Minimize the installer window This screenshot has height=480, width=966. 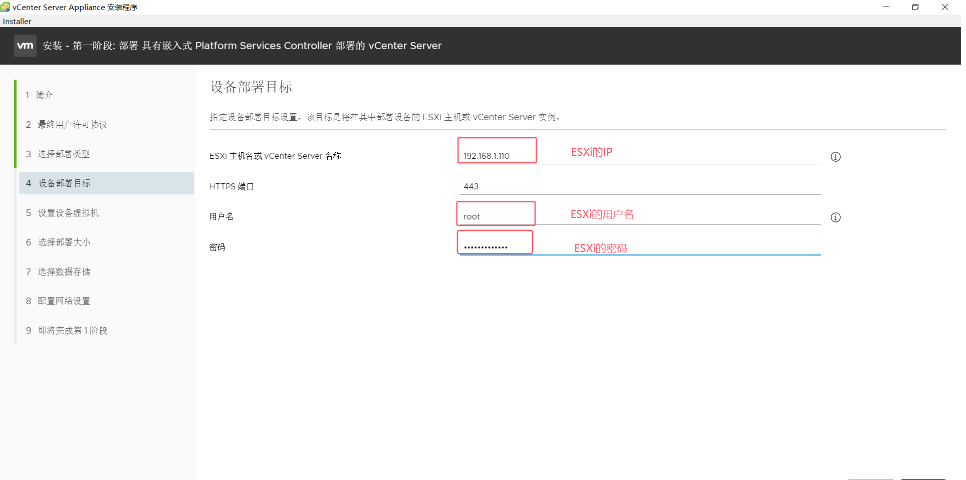click(887, 7)
